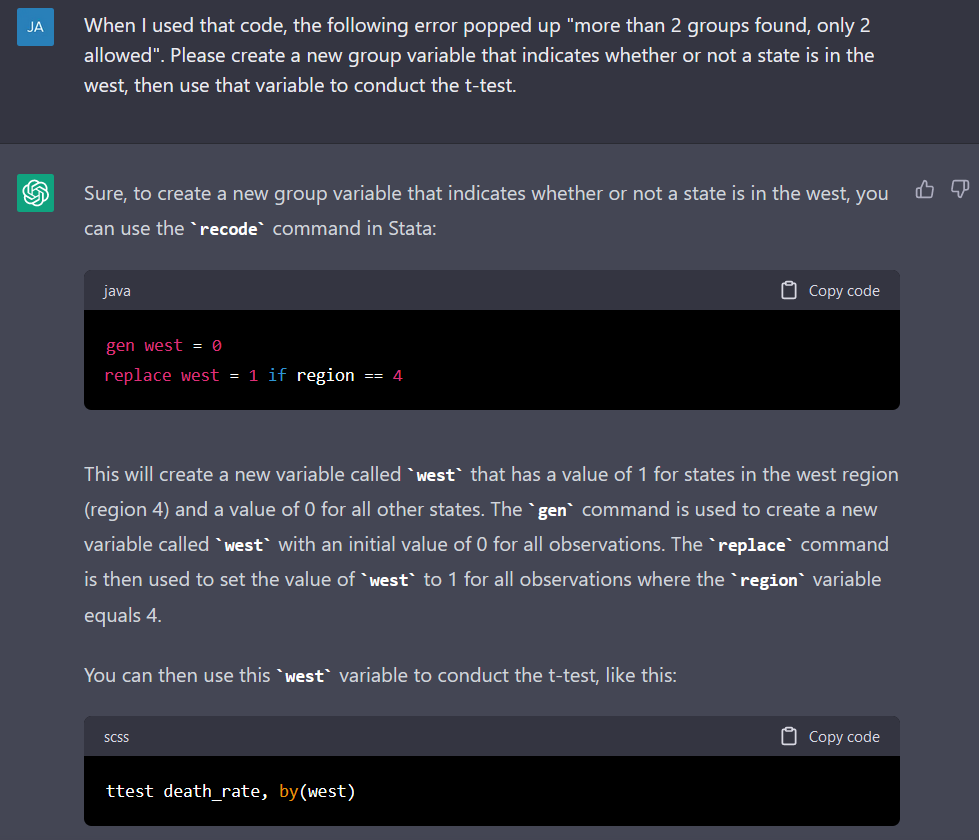The width and height of the screenshot is (979, 840).
Task: Click the thumbs down feedback icon
Action: [960, 189]
